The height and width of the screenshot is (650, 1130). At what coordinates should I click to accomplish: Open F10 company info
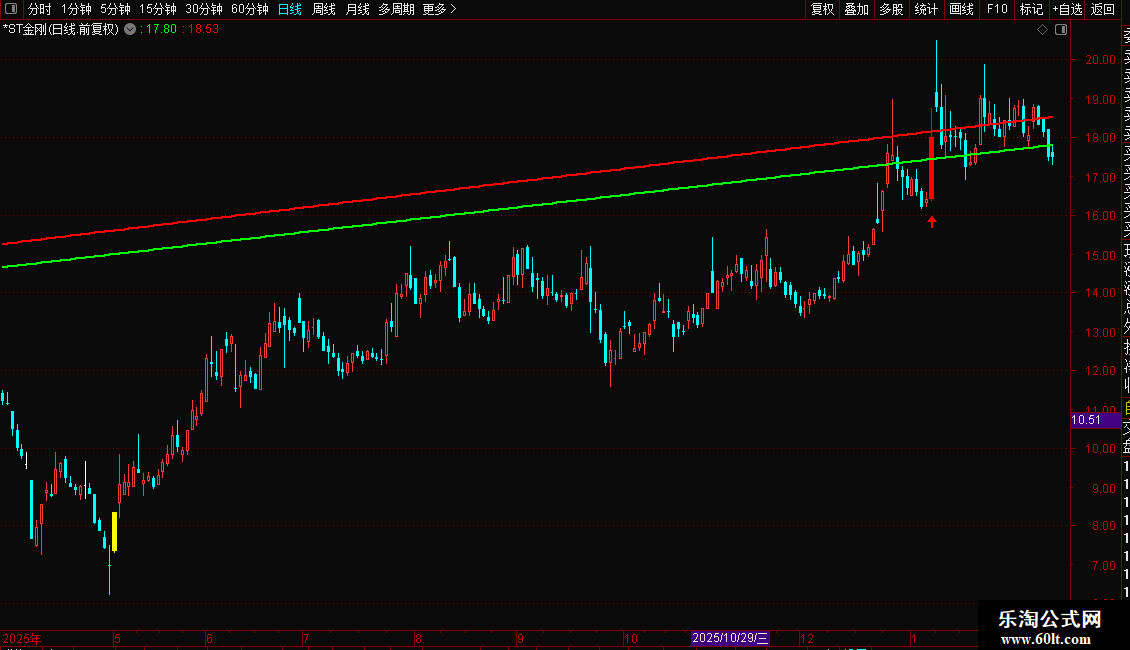(x=997, y=9)
